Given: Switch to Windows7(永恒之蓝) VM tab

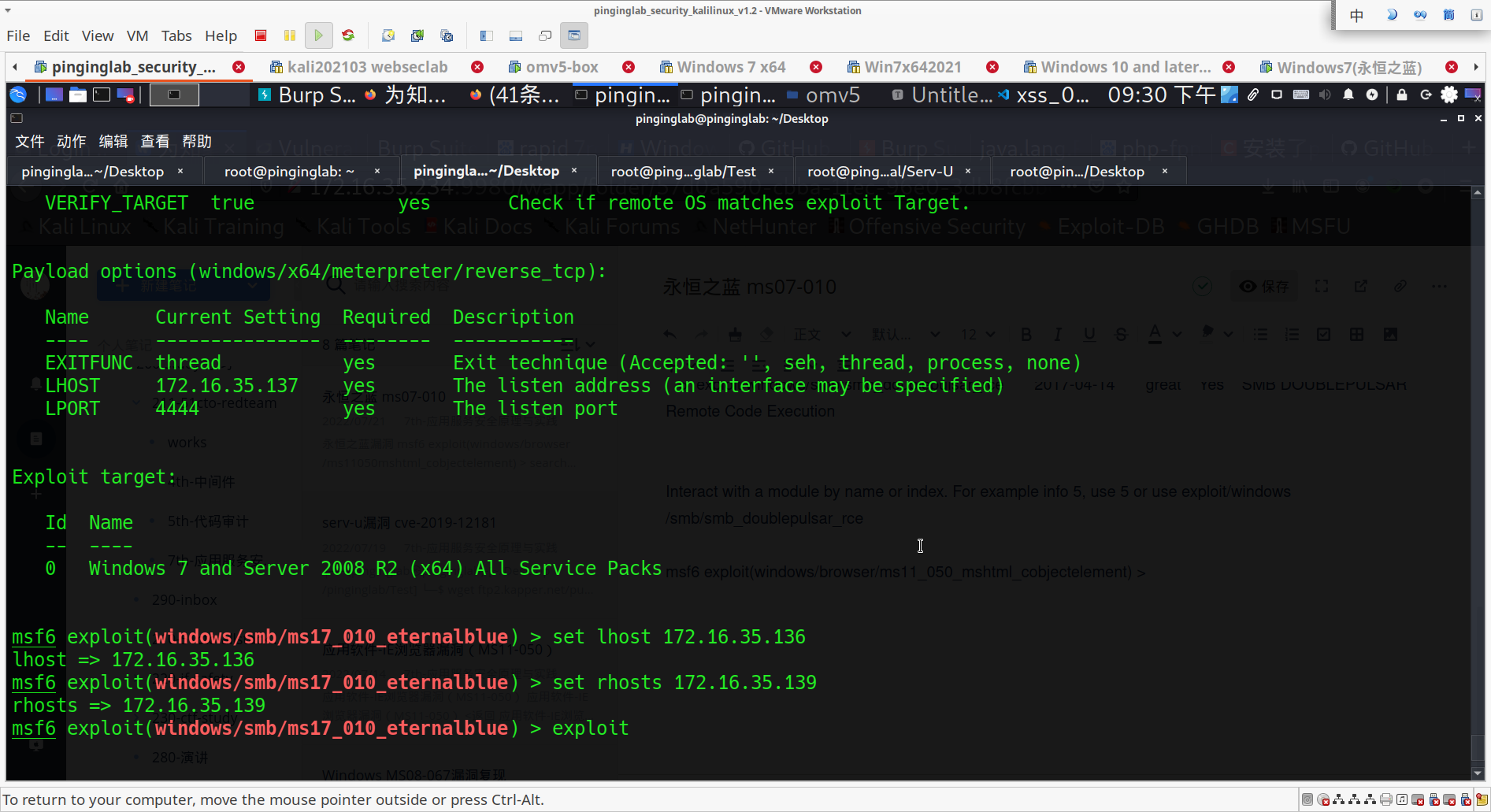Looking at the screenshot, I should point(1341,67).
